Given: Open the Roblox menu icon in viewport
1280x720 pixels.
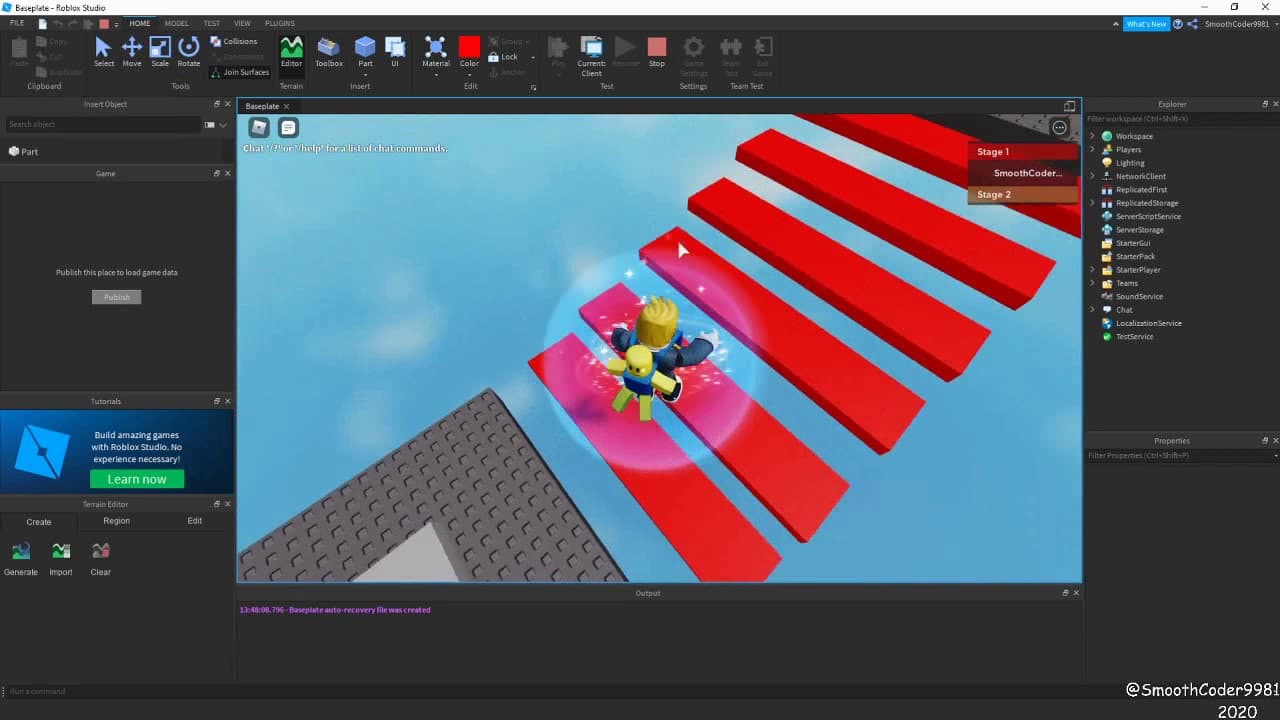Looking at the screenshot, I should pyautogui.click(x=259, y=127).
